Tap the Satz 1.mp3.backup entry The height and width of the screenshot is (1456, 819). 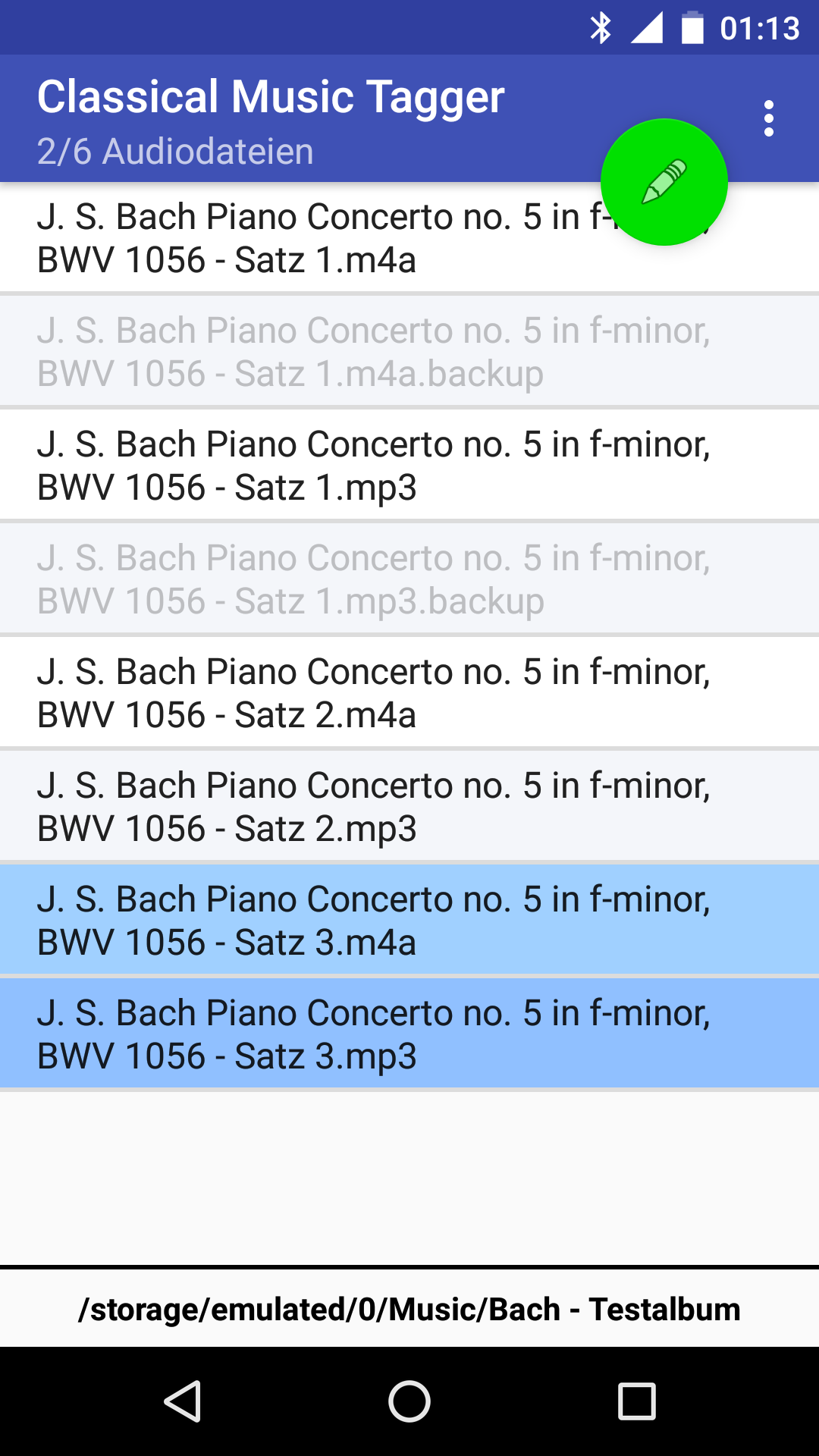(x=409, y=579)
